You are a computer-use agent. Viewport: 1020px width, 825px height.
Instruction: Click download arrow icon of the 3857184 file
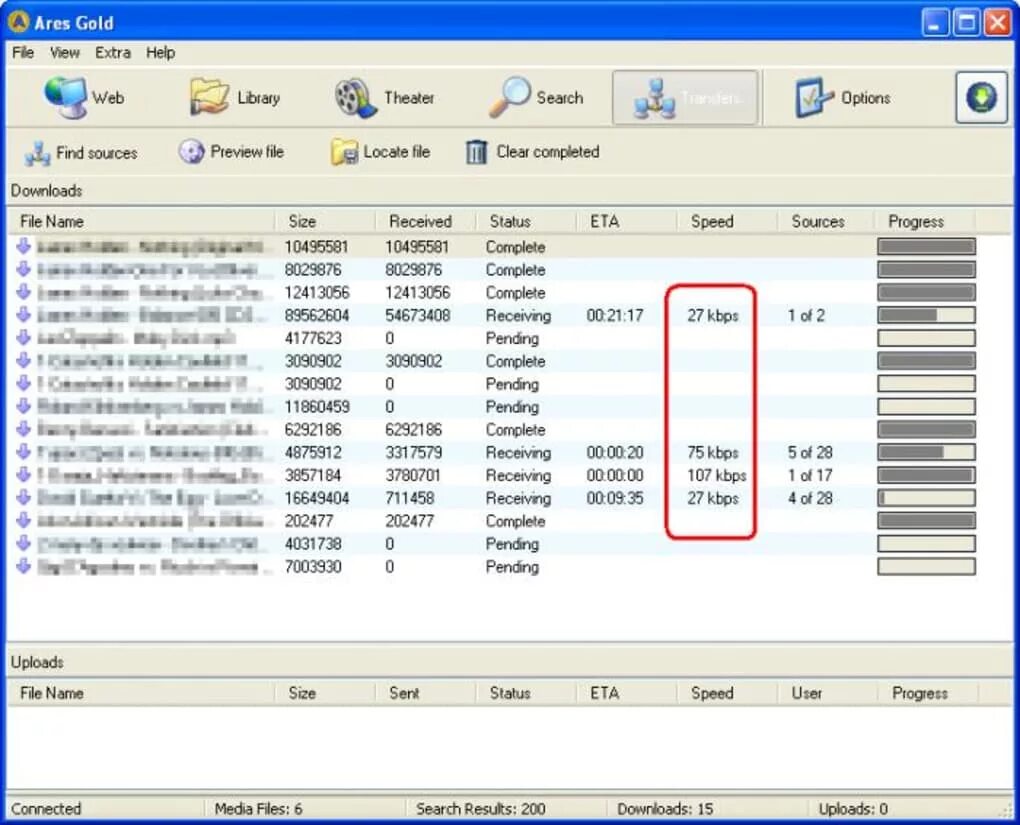click(23, 474)
